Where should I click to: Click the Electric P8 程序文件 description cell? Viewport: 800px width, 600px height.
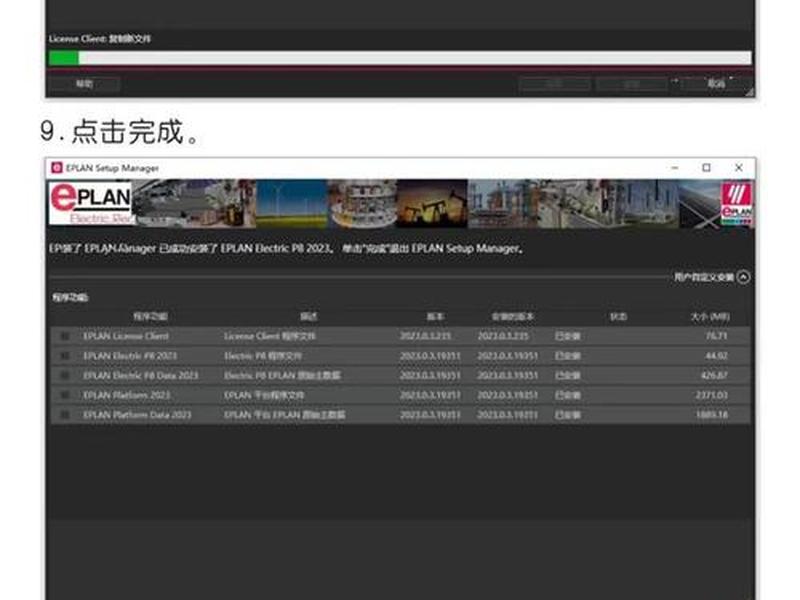pos(263,356)
